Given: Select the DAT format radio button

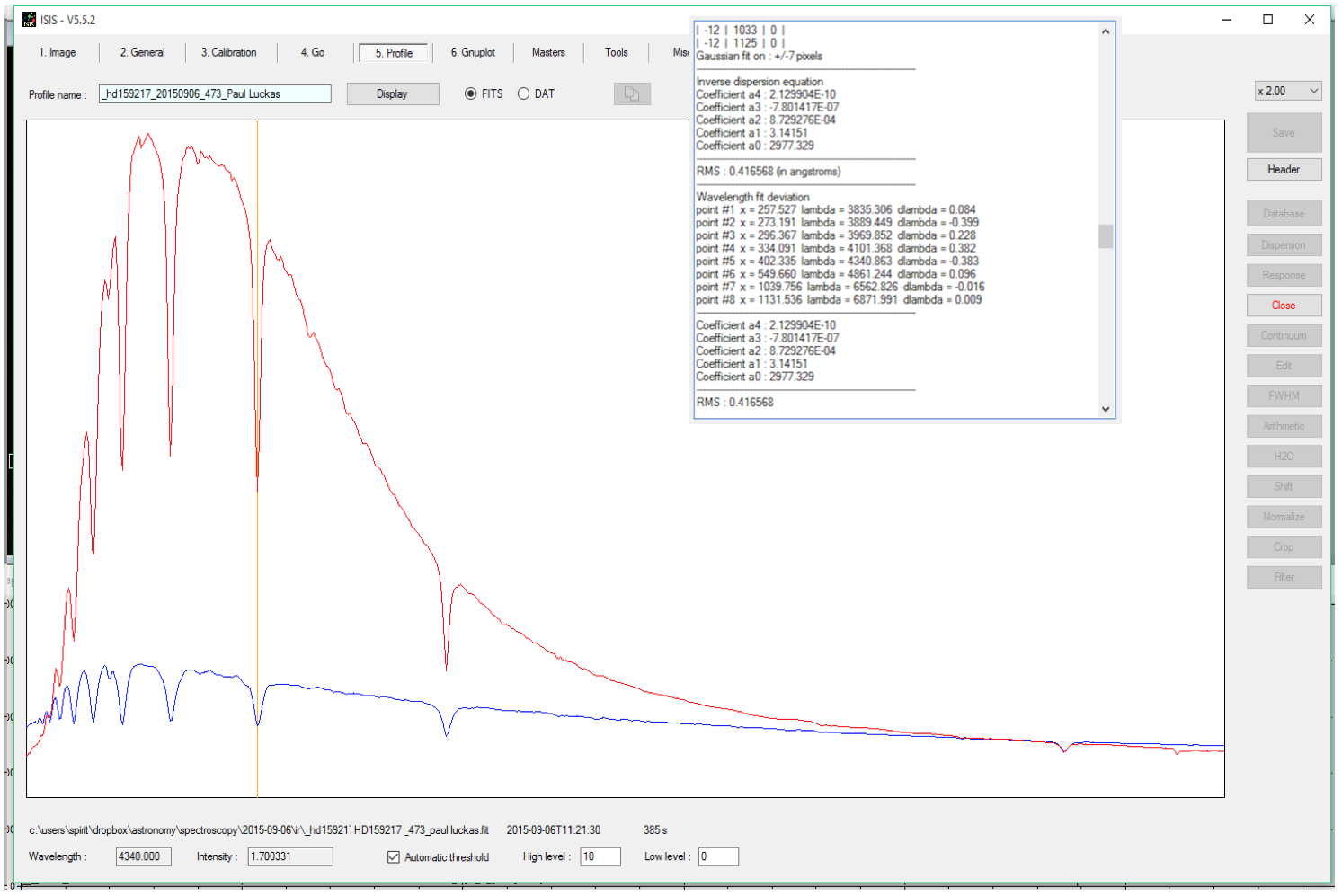Looking at the screenshot, I should (x=523, y=94).
